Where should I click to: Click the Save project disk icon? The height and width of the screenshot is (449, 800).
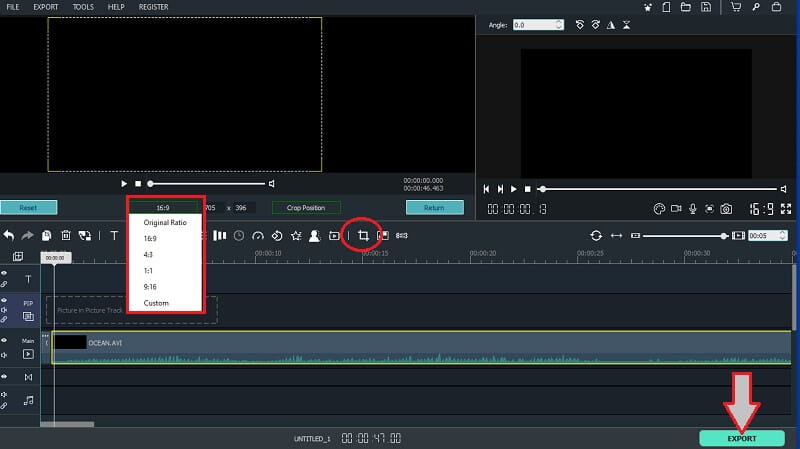point(706,7)
